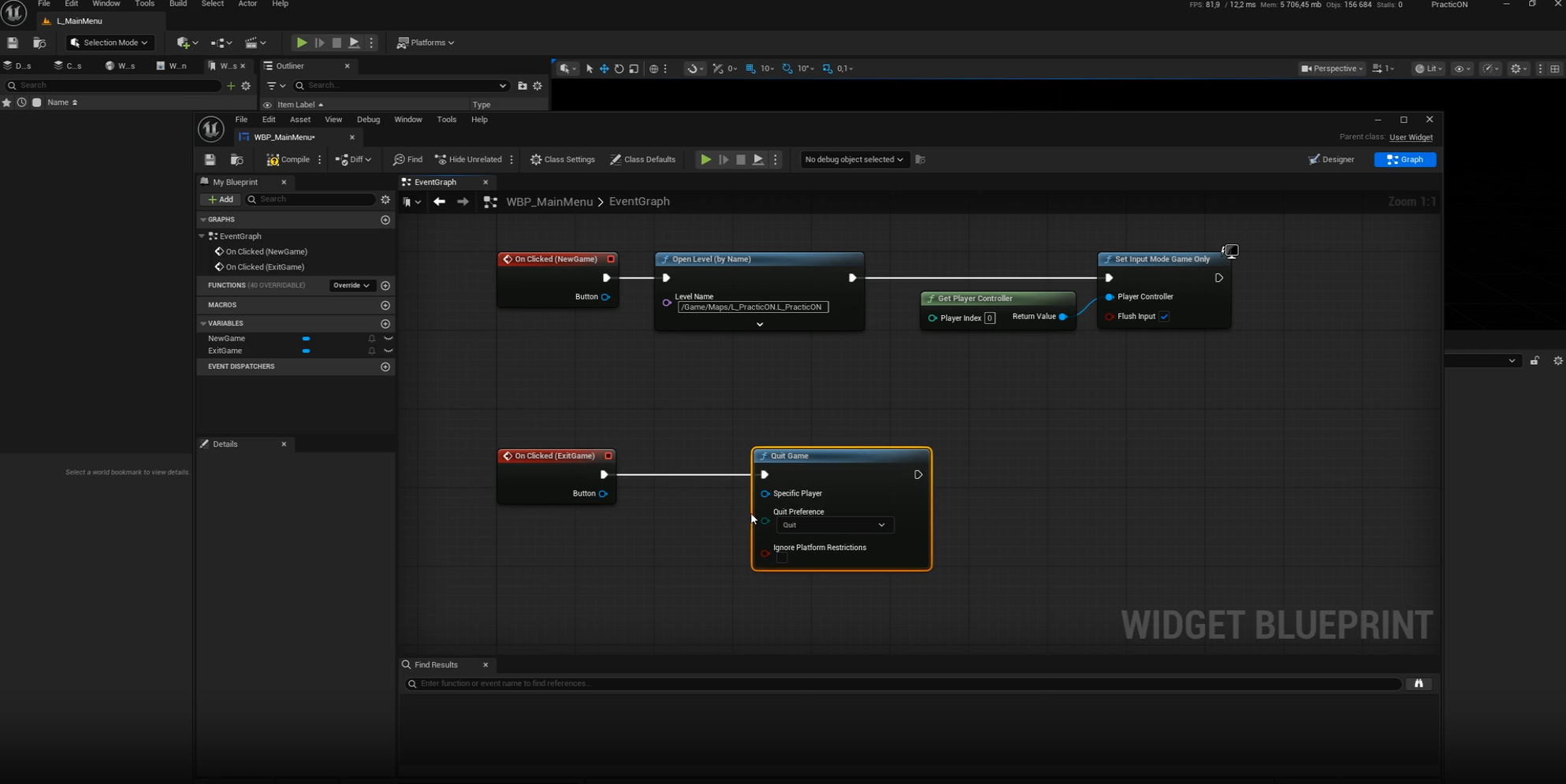Viewport: 1566px width, 784px height.
Task: Toggle NewGame variable visibility eye
Action: pyautogui.click(x=389, y=339)
